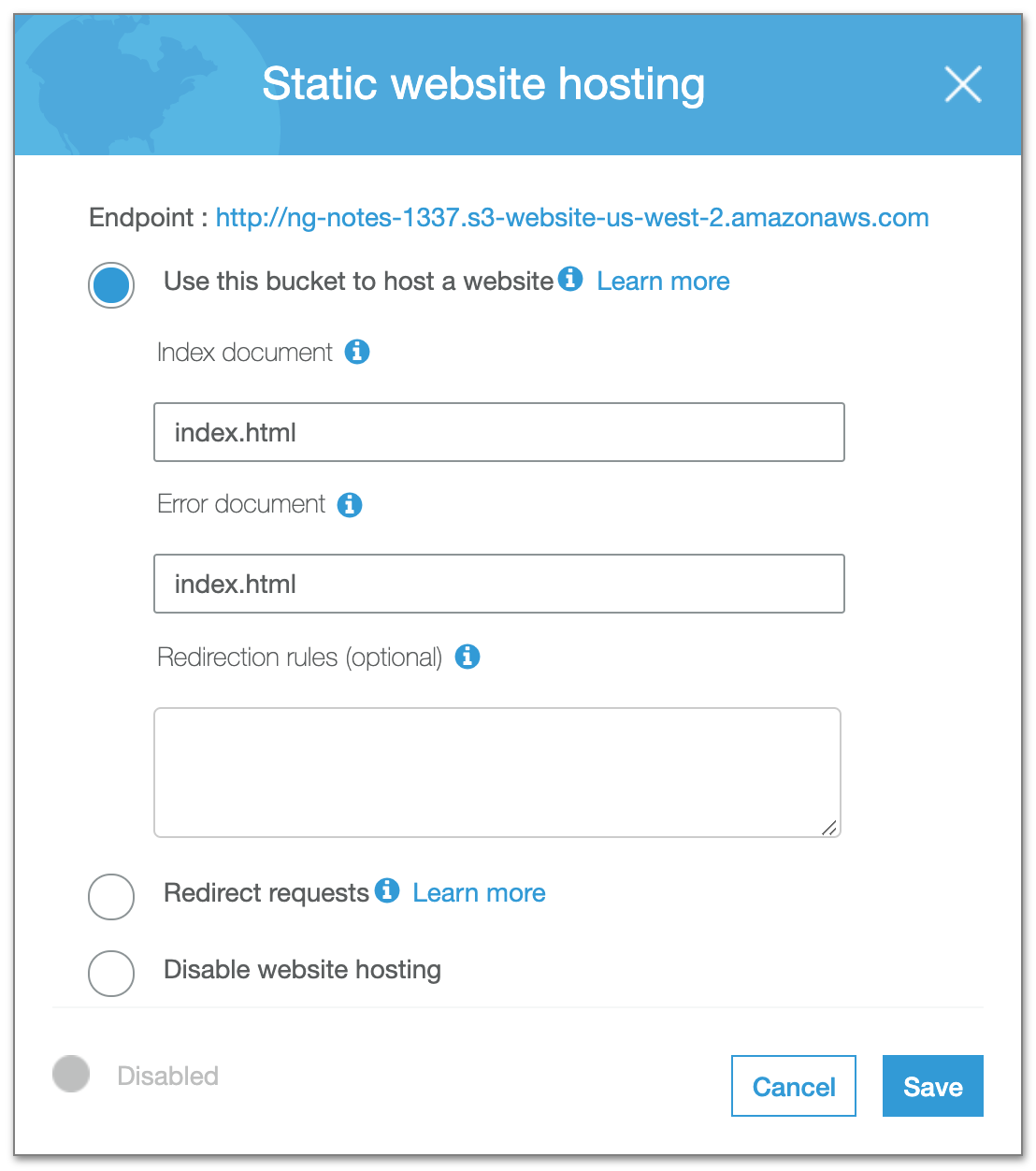Click inside the Redirection rules text area
The height and width of the screenshot is (1171, 1036).
point(496,772)
